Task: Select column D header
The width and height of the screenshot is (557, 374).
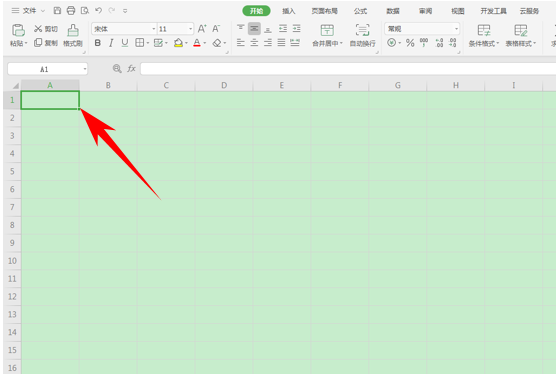Action: coord(224,85)
